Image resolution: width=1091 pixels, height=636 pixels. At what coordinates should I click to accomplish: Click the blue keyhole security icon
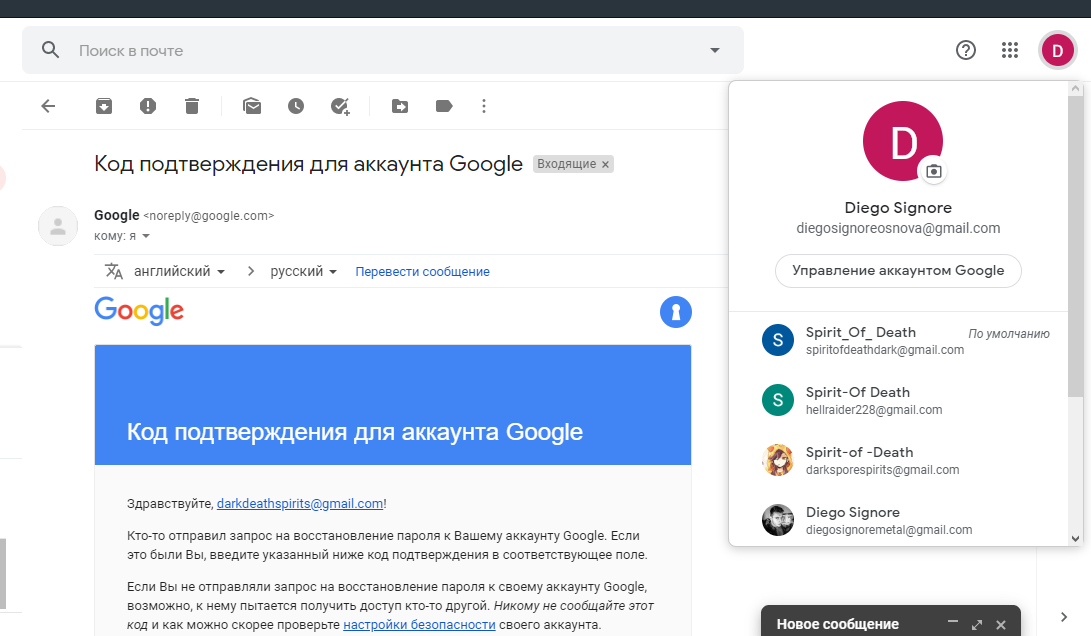[676, 312]
